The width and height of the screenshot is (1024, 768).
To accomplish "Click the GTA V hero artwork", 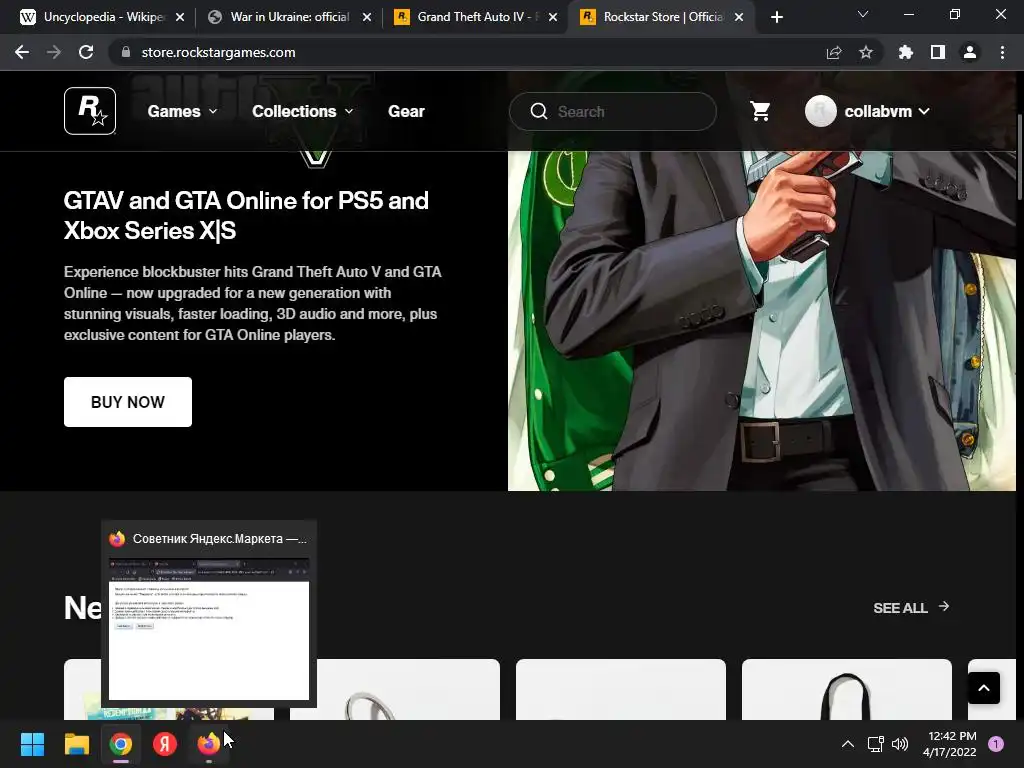I will coord(761,321).
